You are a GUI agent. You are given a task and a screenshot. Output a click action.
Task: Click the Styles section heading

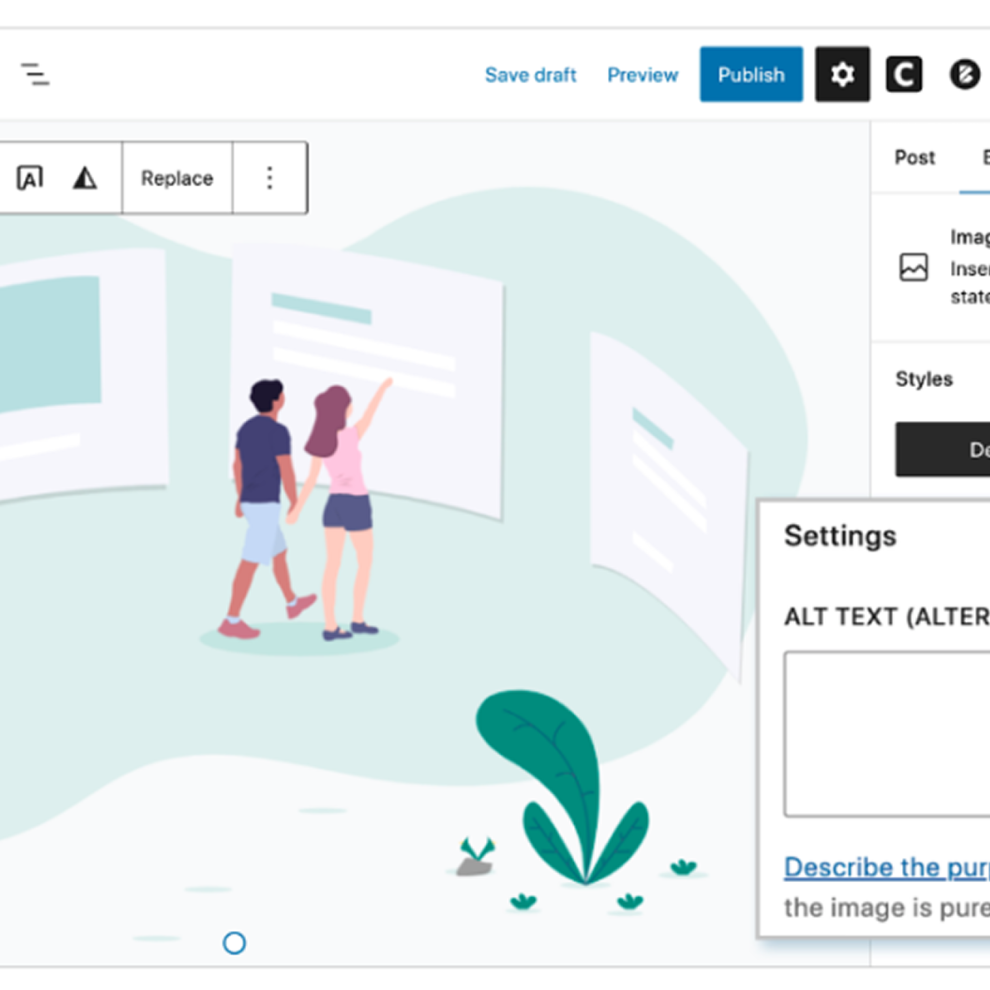click(924, 379)
